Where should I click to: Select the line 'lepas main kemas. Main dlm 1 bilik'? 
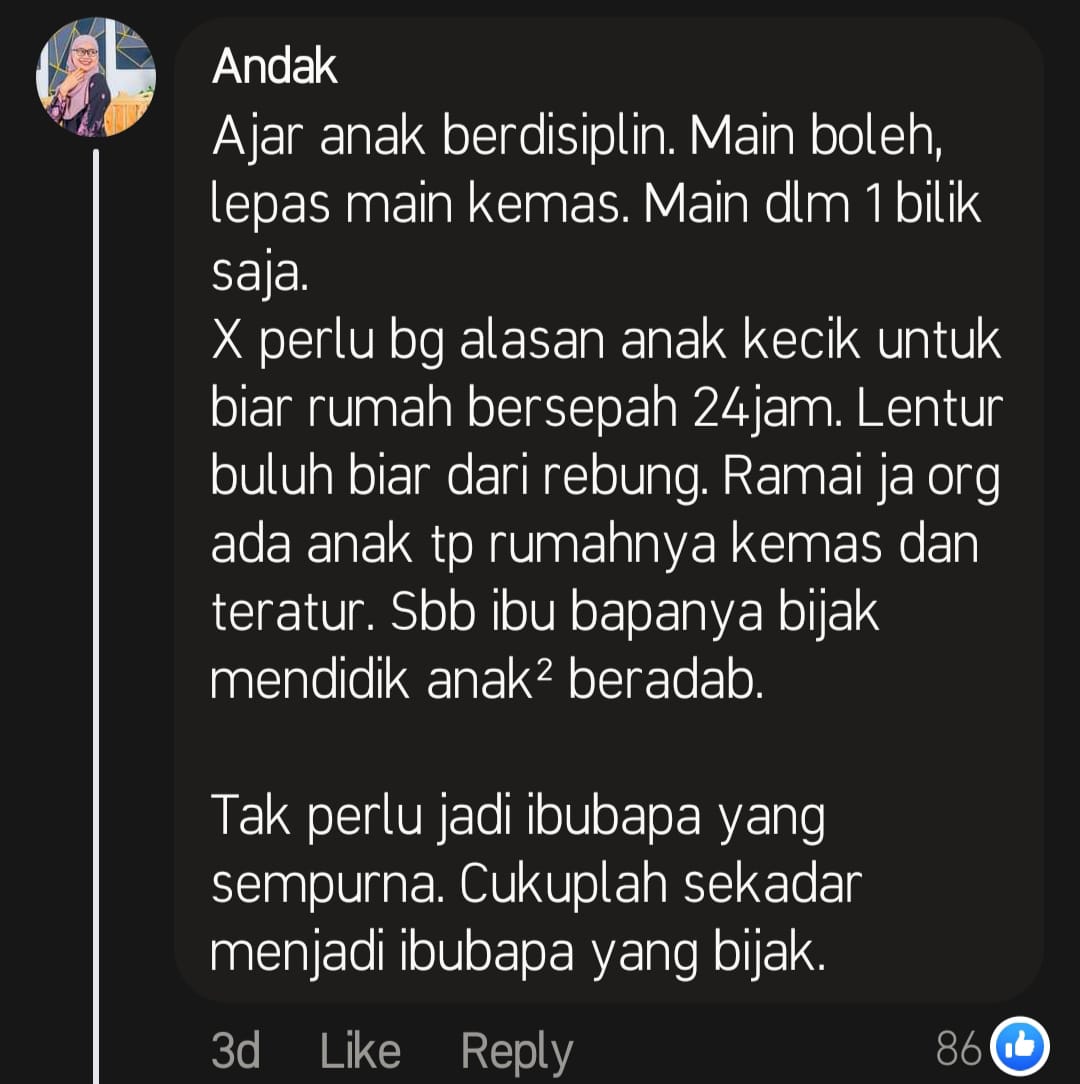[x=595, y=207]
